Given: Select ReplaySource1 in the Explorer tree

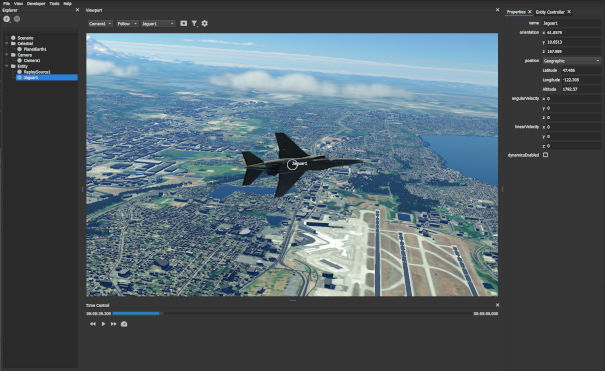Looking at the screenshot, I should click(x=37, y=72).
